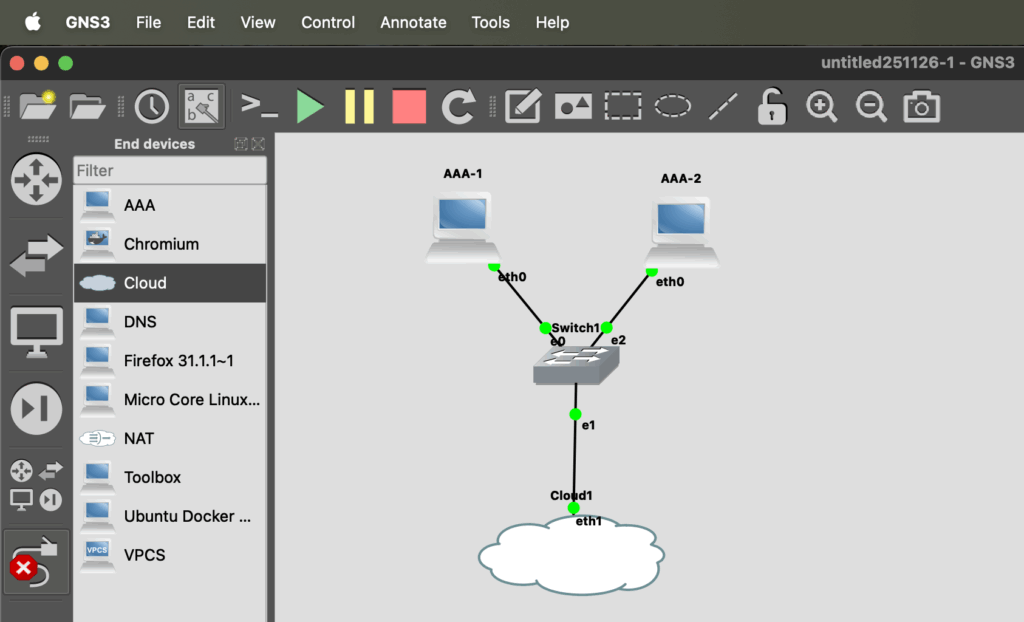Open the snapshot manager clock icon
This screenshot has width=1024, height=622.
tap(152, 106)
